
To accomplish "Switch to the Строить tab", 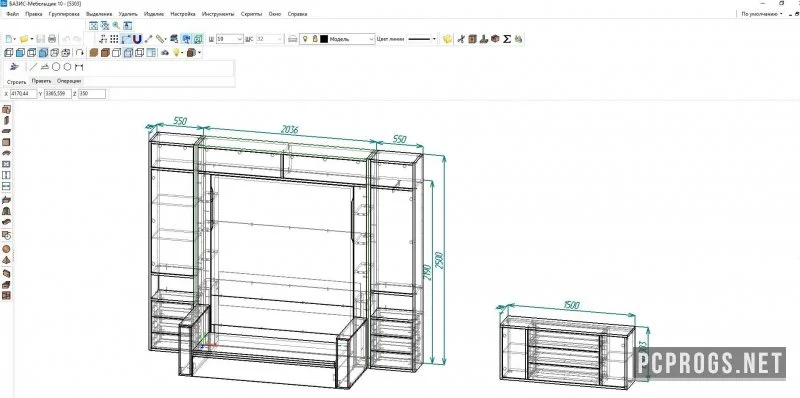I will pos(17,82).
